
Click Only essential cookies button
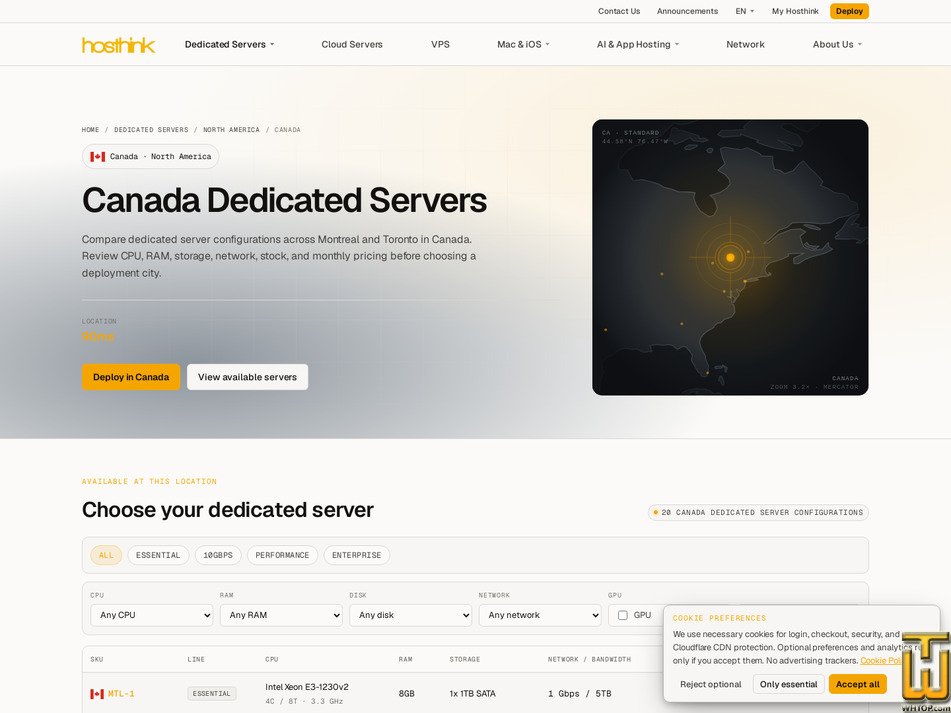[x=788, y=684]
